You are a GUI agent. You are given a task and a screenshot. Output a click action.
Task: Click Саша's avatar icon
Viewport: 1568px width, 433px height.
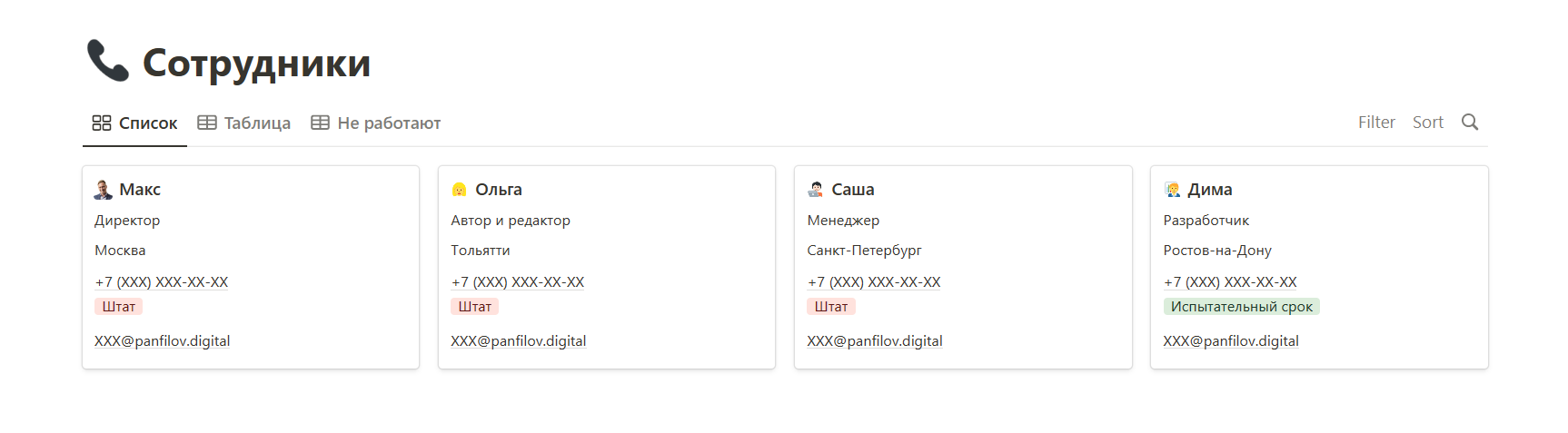point(816,189)
